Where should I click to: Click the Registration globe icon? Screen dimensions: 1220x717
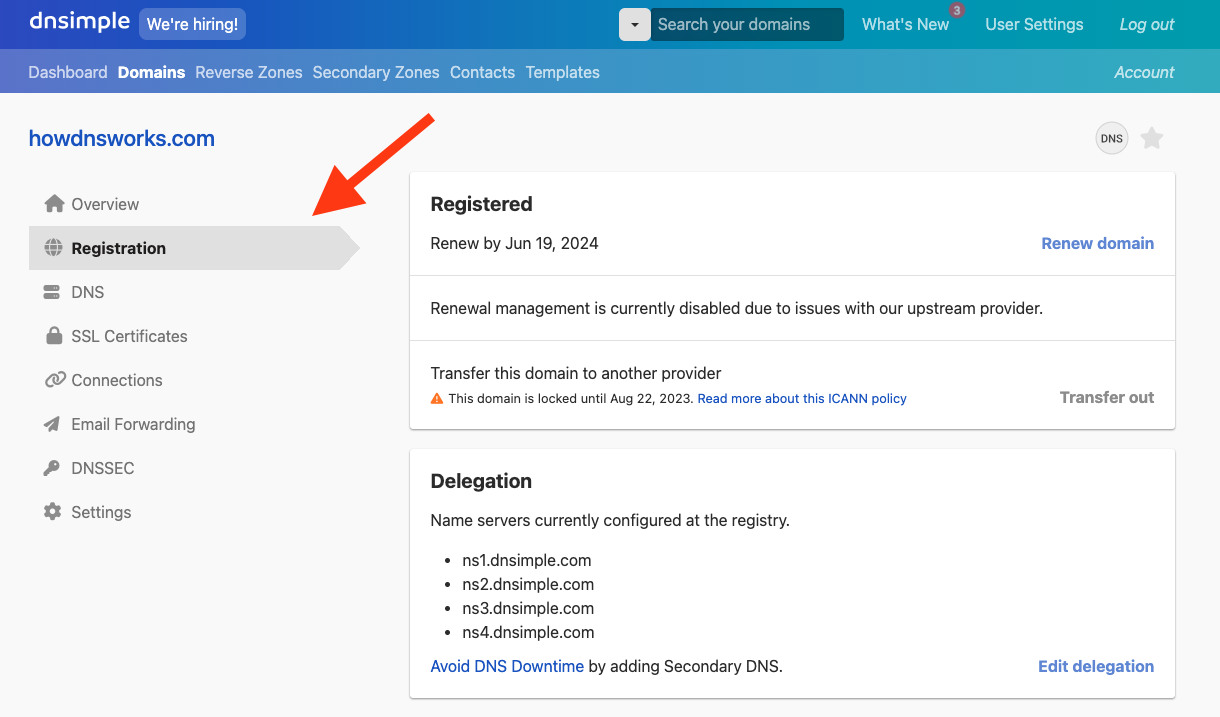[x=54, y=248]
